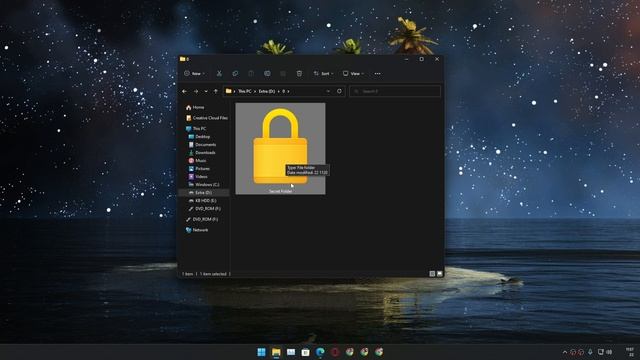Expand address bar history dropdown
Image resolution: width=640 pixels, height=360 pixels.
pyautogui.click(x=328, y=91)
